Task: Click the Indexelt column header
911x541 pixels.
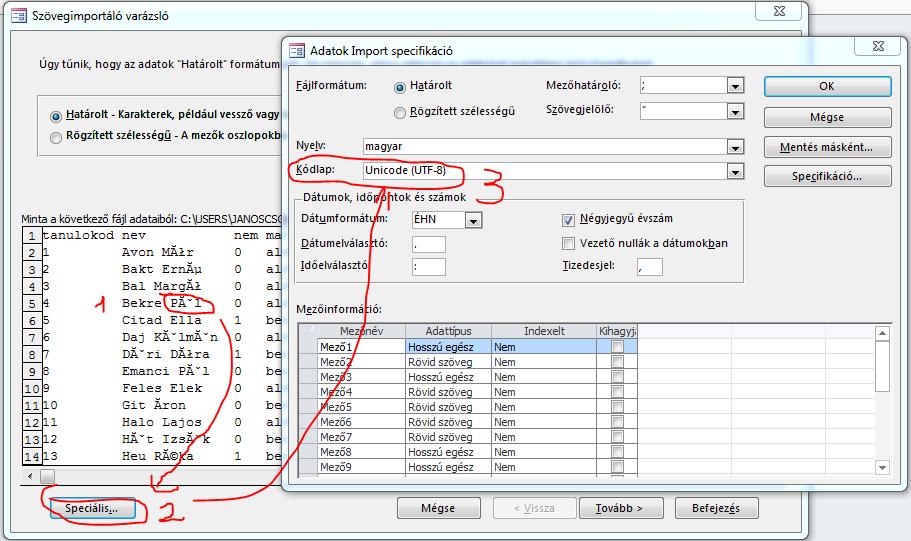Action: pyautogui.click(x=544, y=331)
